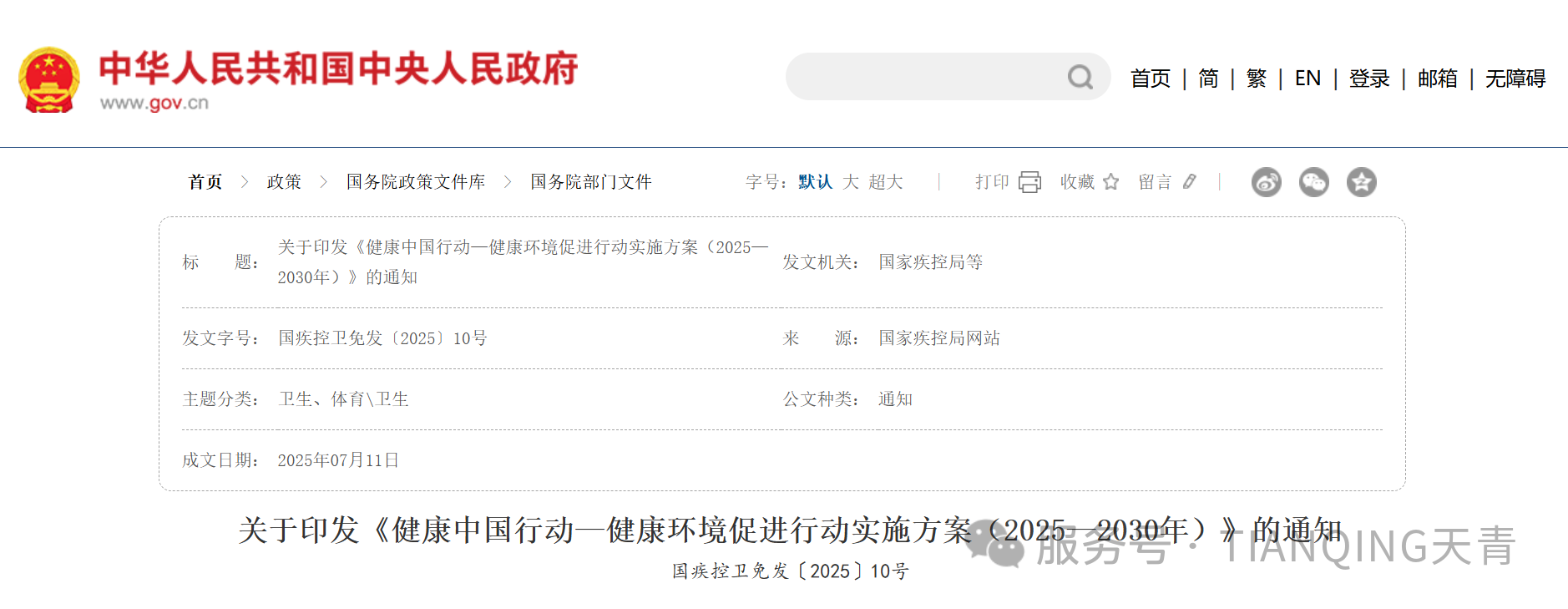Click the 收藏 star outline icon

click(1110, 182)
